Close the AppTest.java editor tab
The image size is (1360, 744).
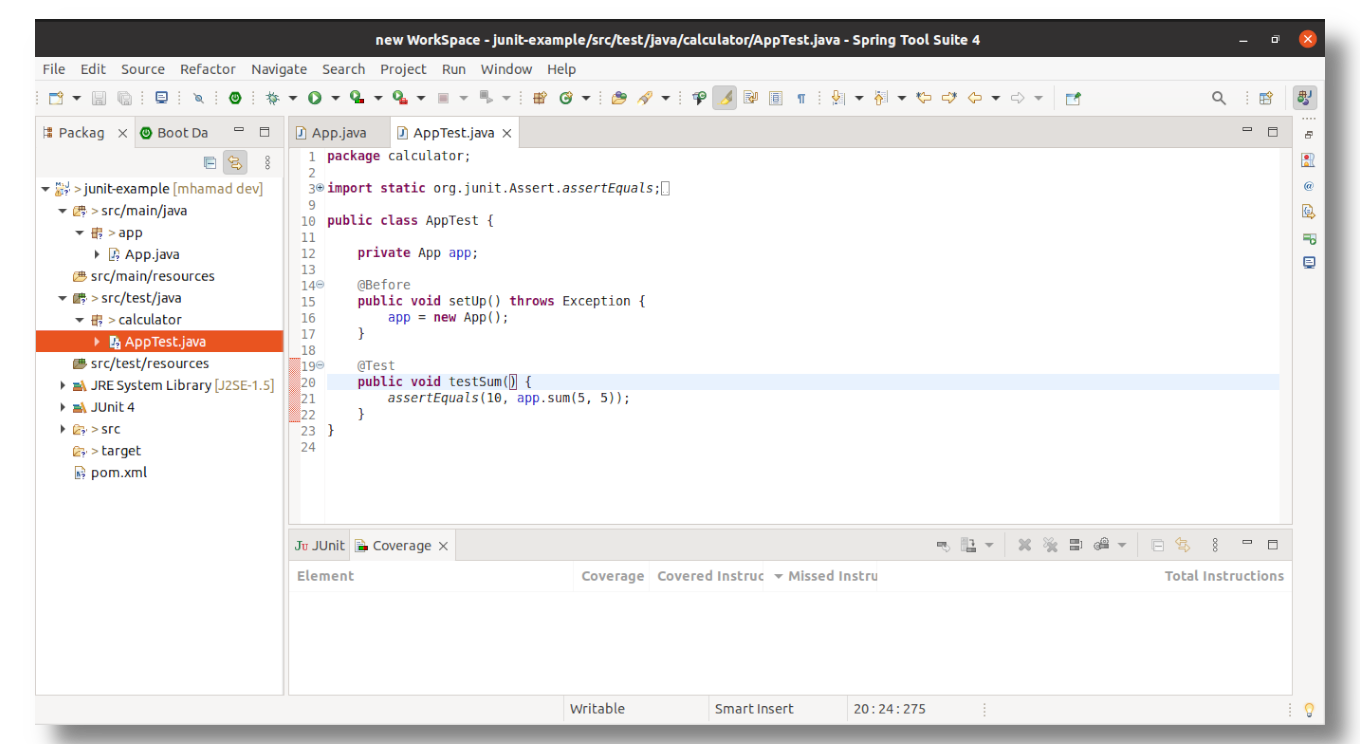[507, 133]
